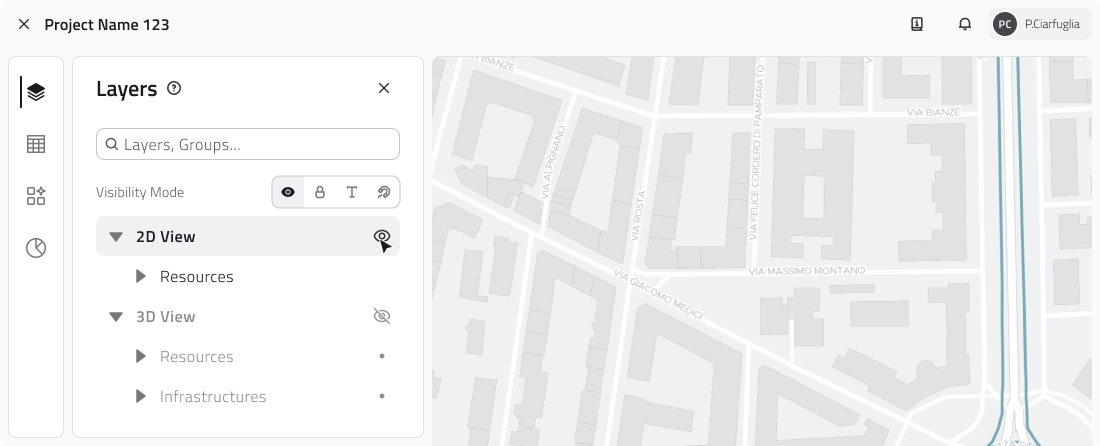Open the Layers tab in sidebar
This screenshot has width=1100, height=446.
[36, 92]
